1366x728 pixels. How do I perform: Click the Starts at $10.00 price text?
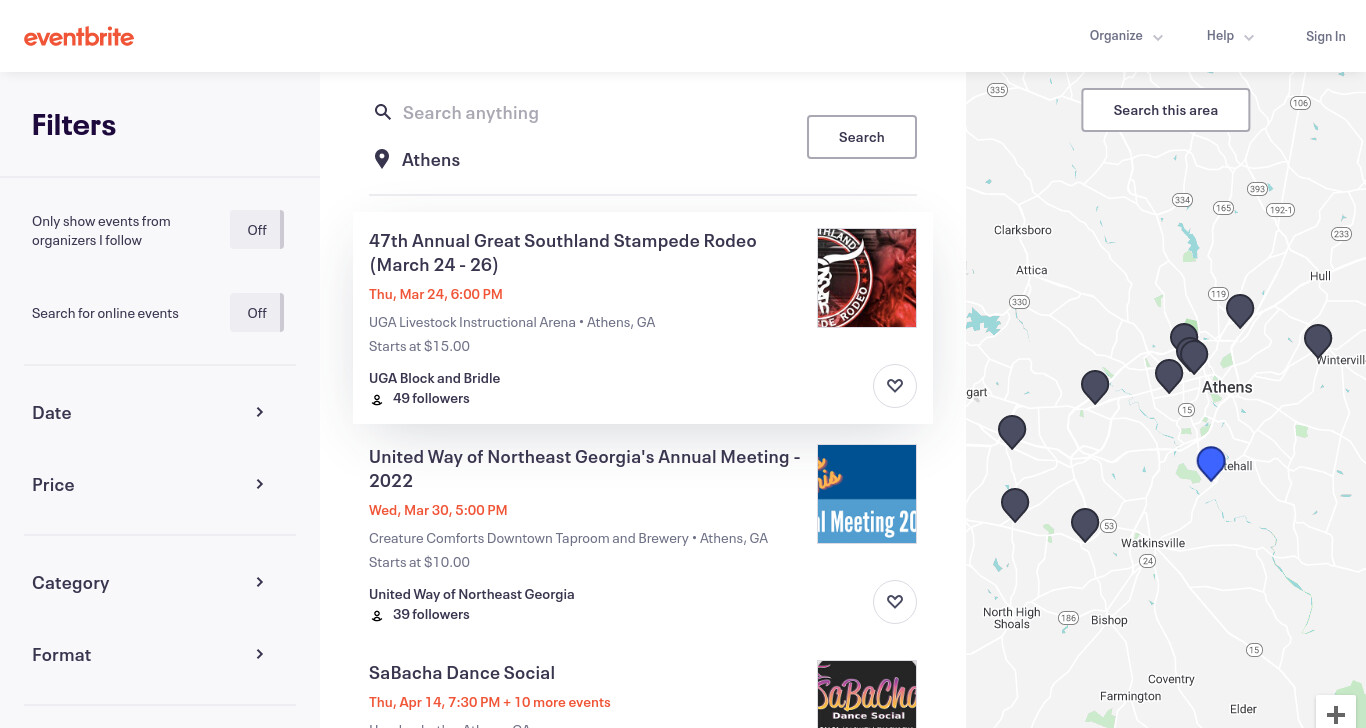click(x=419, y=562)
